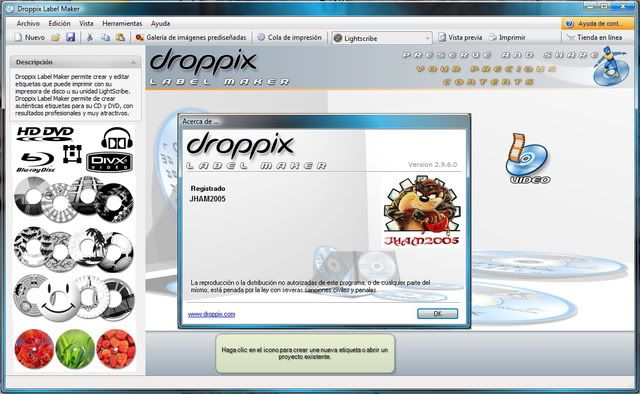640x394 pixels.
Task: Open the Herramientas menu
Action: pyautogui.click(x=122, y=23)
